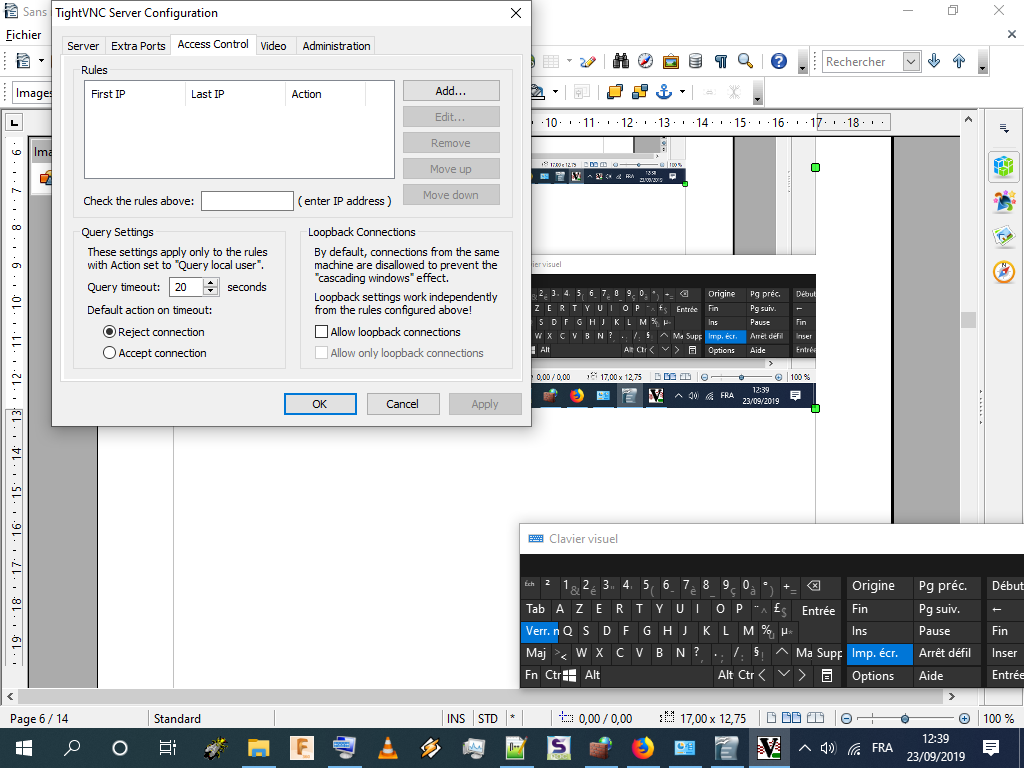Select multiple-page view icon in status bar

click(792, 718)
